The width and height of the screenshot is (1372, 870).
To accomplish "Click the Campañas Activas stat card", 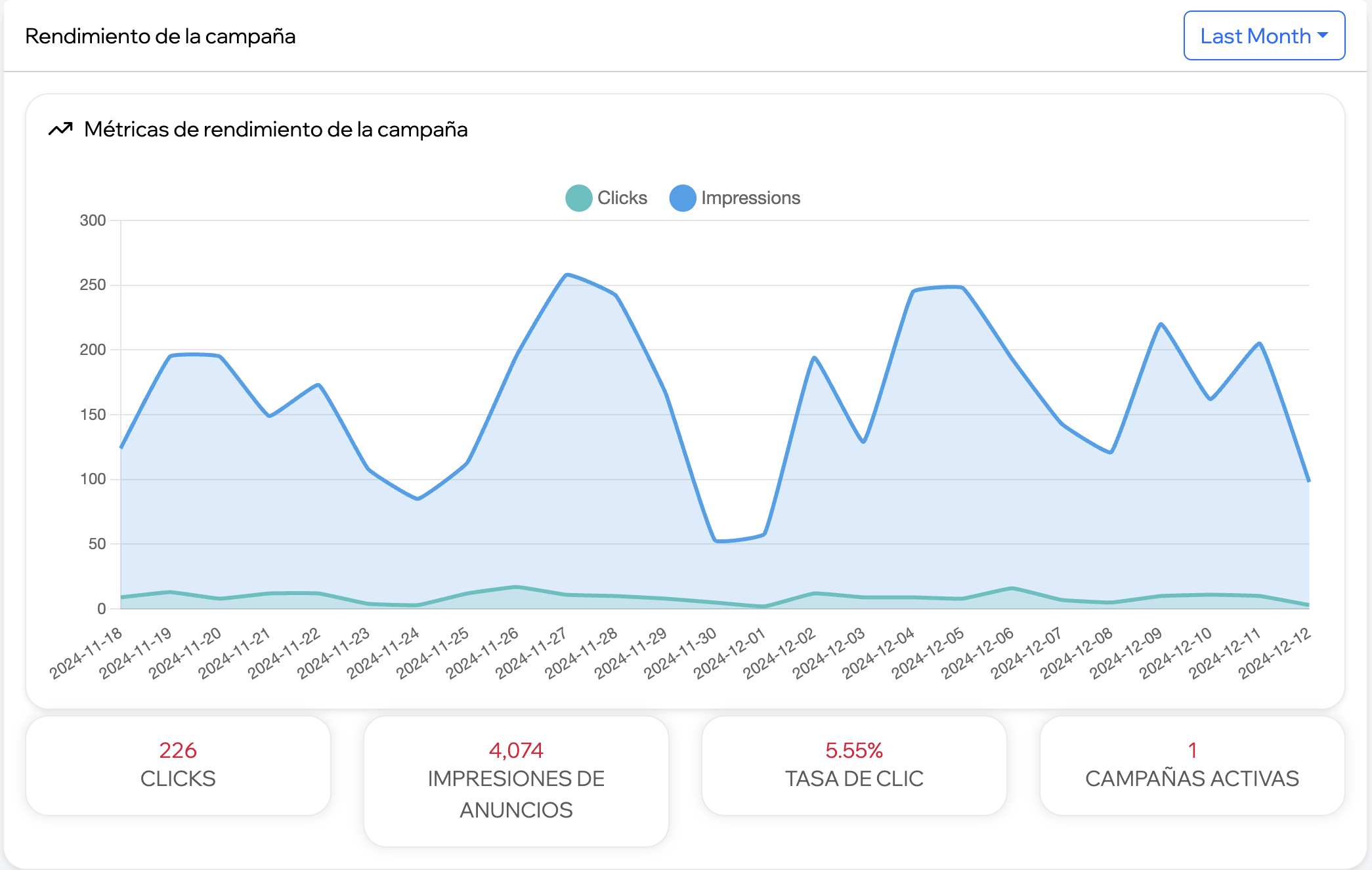I will (x=1192, y=765).
